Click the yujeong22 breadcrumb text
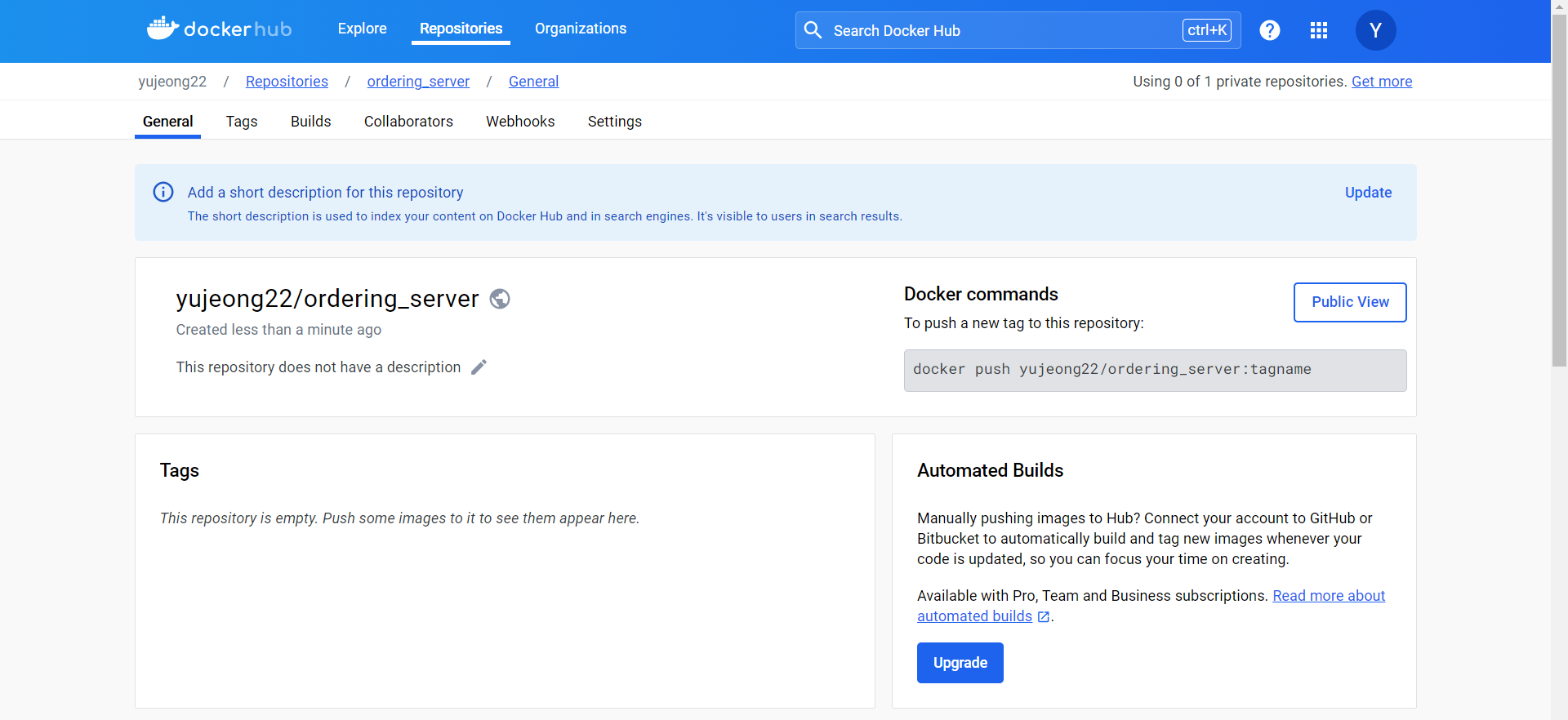 point(172,82)
